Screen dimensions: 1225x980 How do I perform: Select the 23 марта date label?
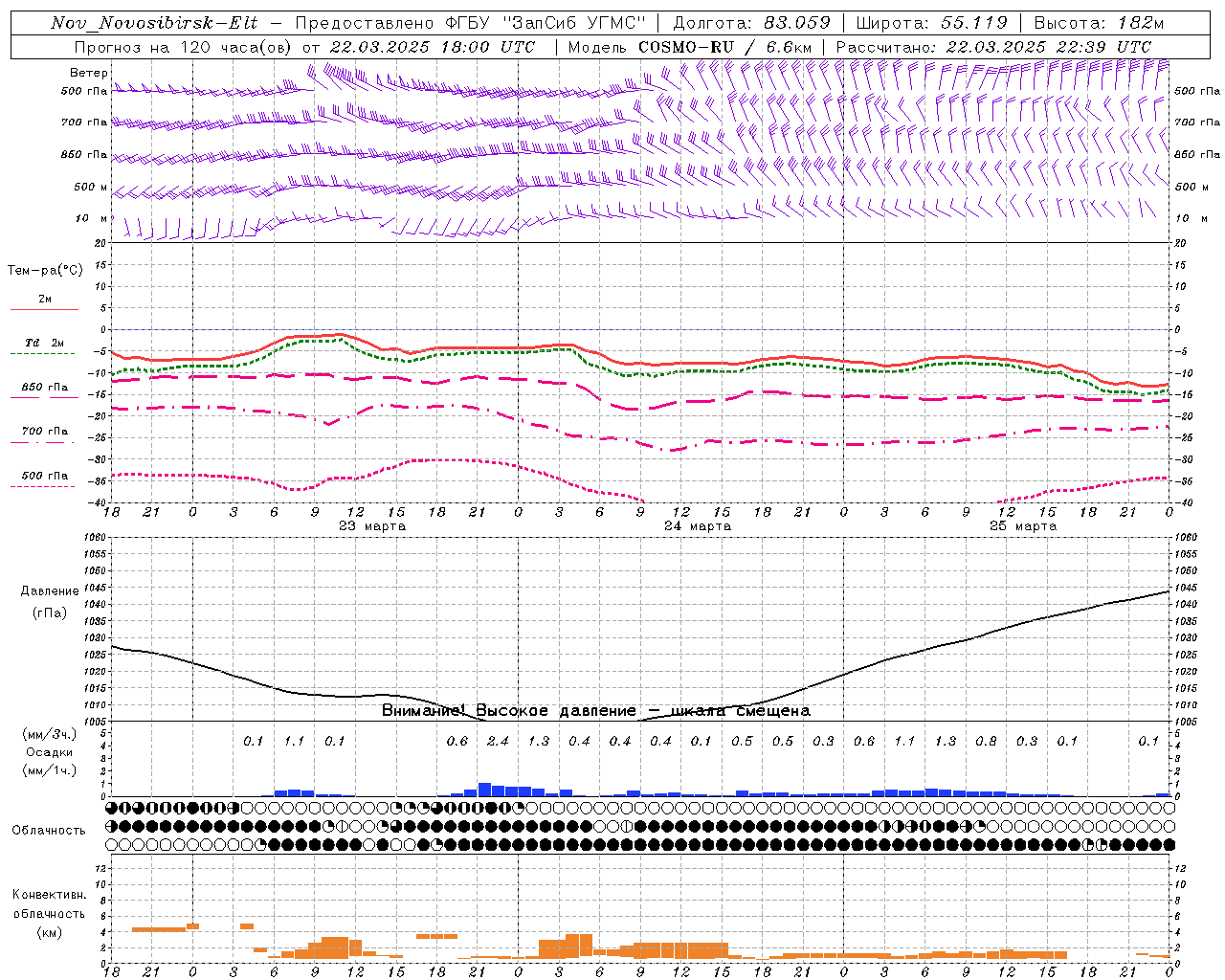372,526
